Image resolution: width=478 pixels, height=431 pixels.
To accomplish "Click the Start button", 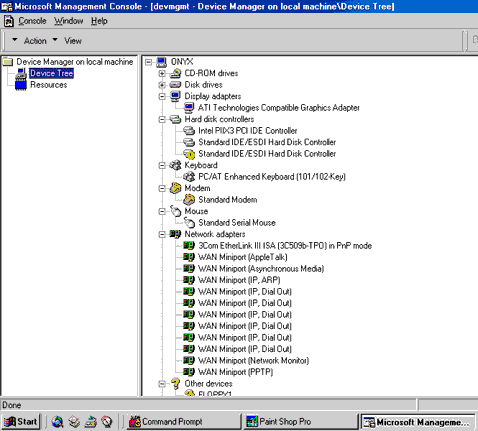I will 21,422.
